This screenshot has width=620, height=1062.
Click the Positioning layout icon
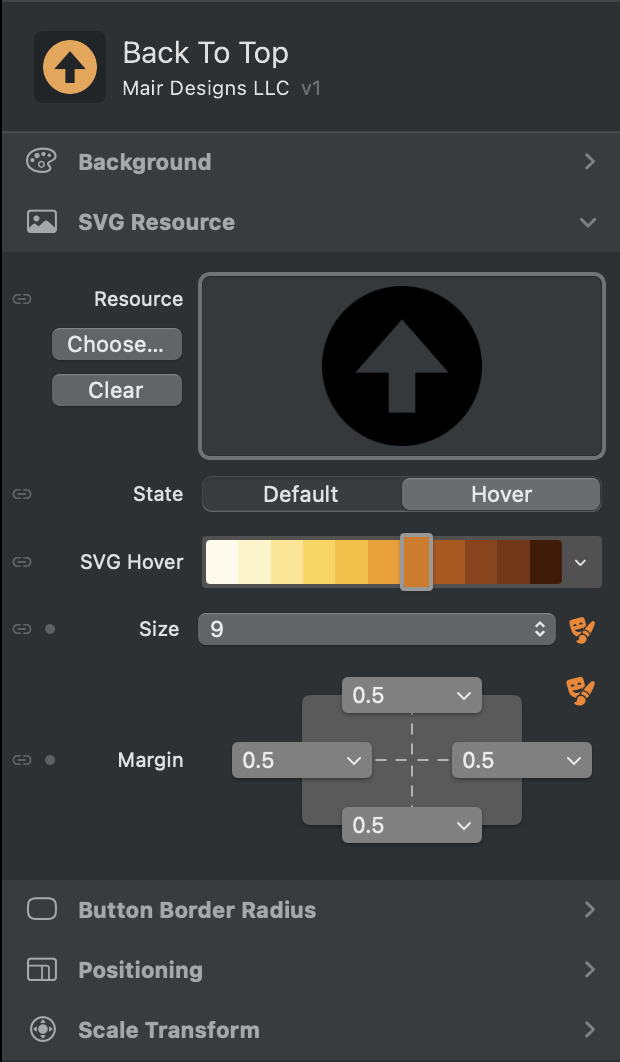click(x=42, y=970)
